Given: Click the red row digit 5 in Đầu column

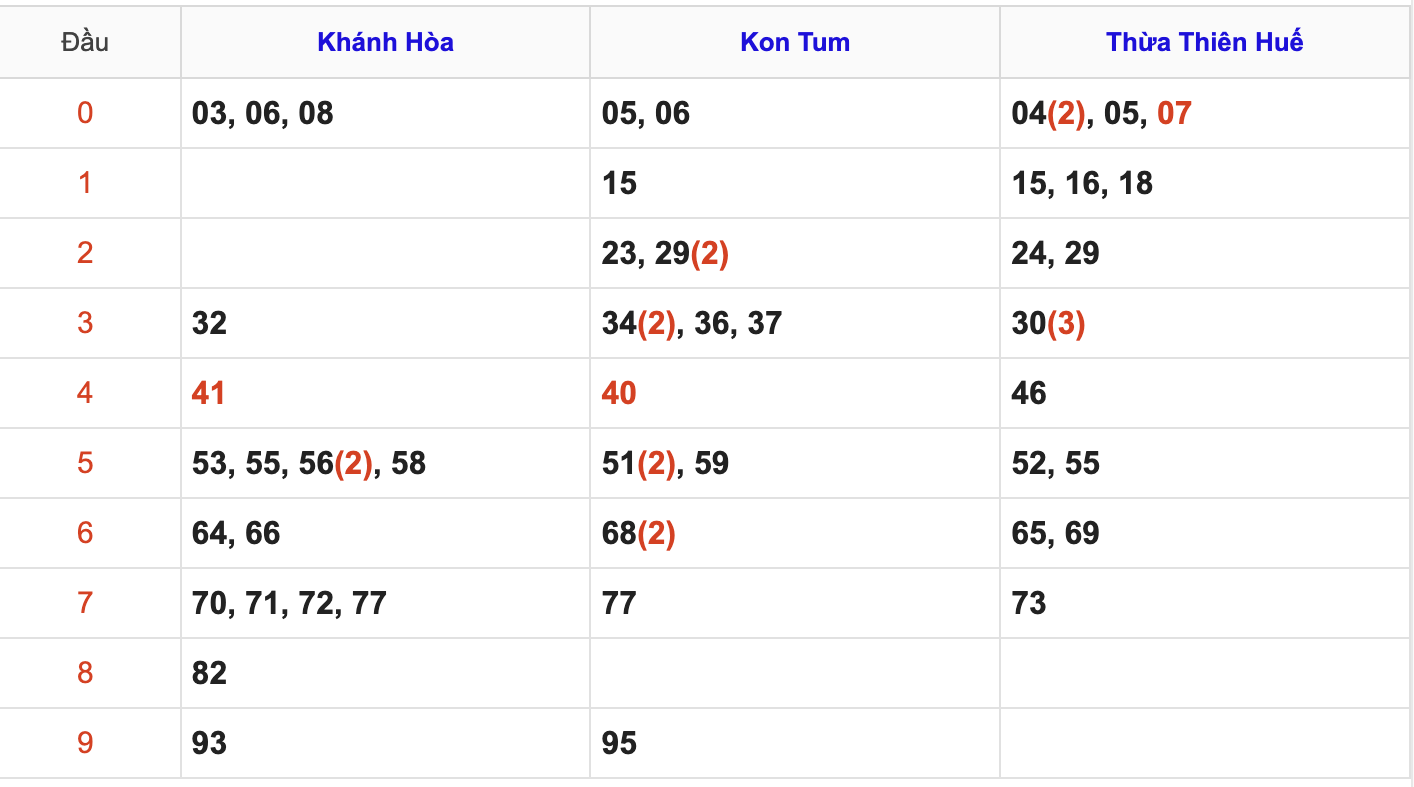Looking at the screenshot, I should pyautogui.click(x=85, y=463).
